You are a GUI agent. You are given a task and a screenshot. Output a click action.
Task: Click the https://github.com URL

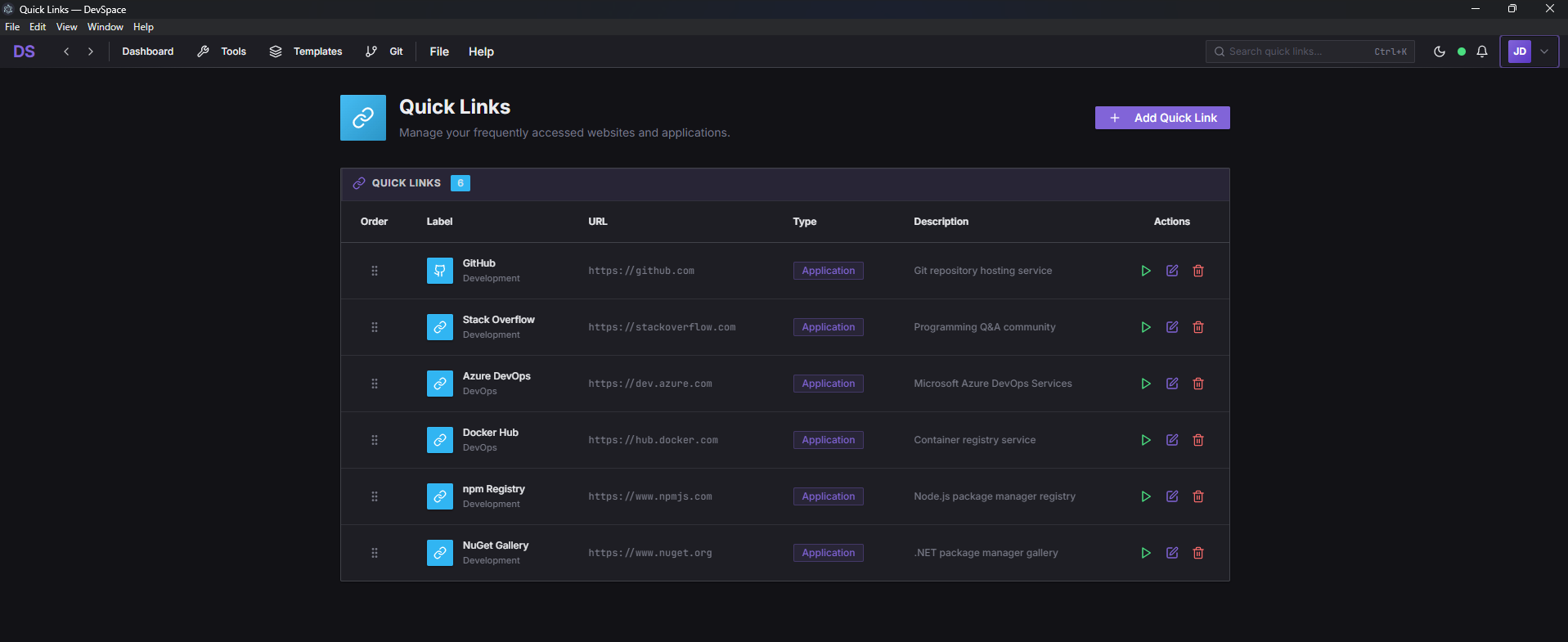(641, 271)
